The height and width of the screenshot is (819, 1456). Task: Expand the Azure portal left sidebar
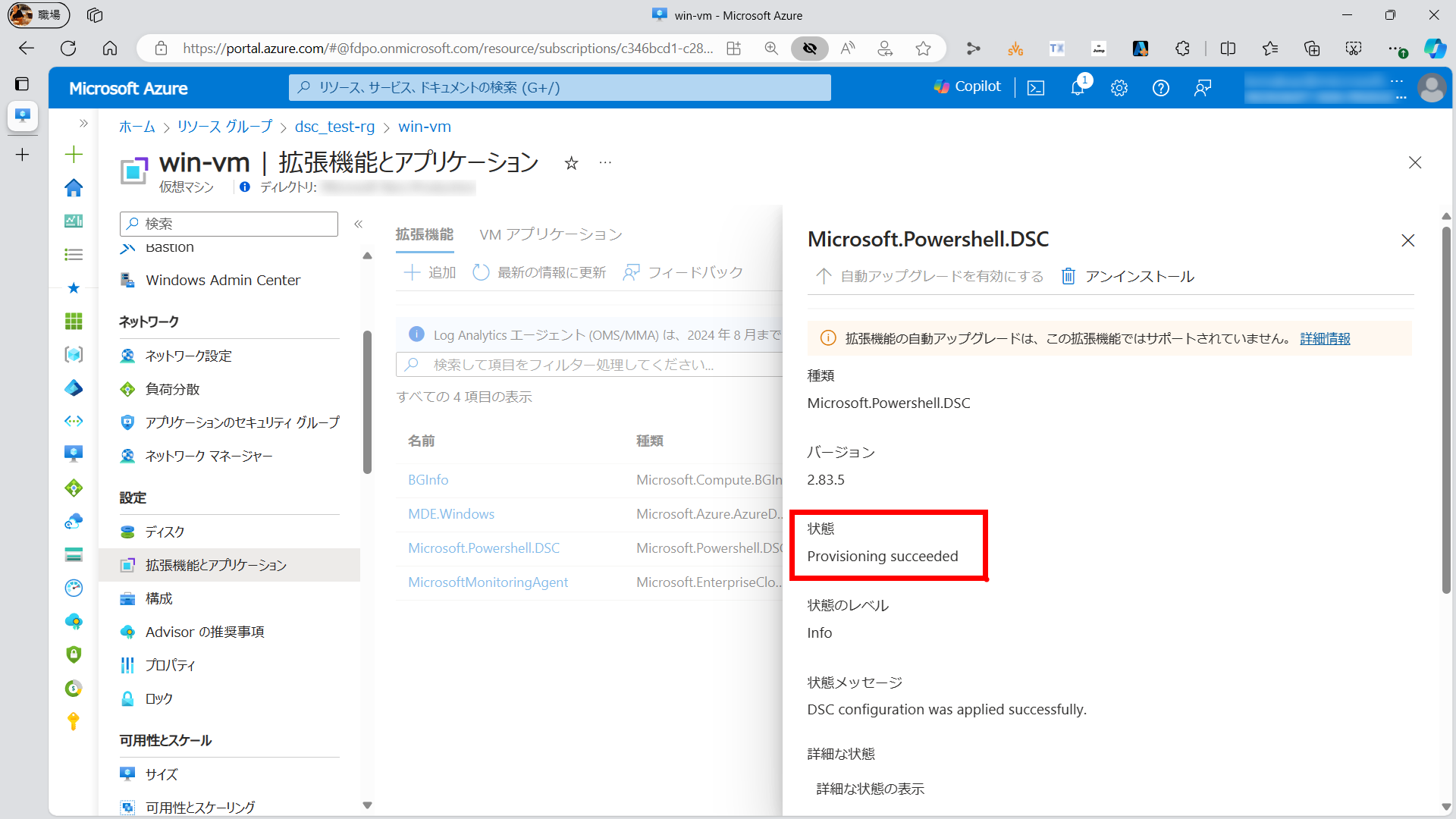click(x=83, y=123)
